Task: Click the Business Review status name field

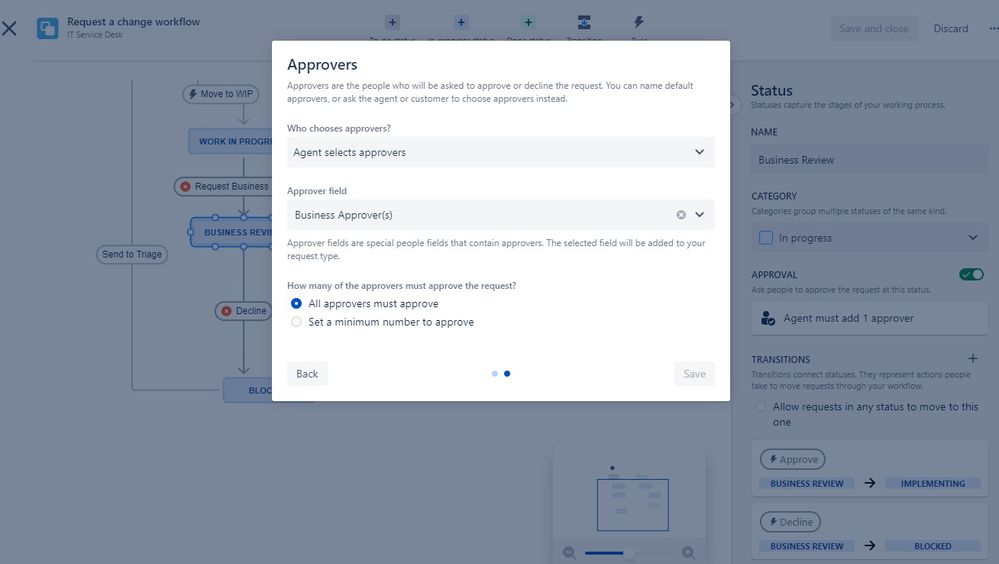Action: 869,160
